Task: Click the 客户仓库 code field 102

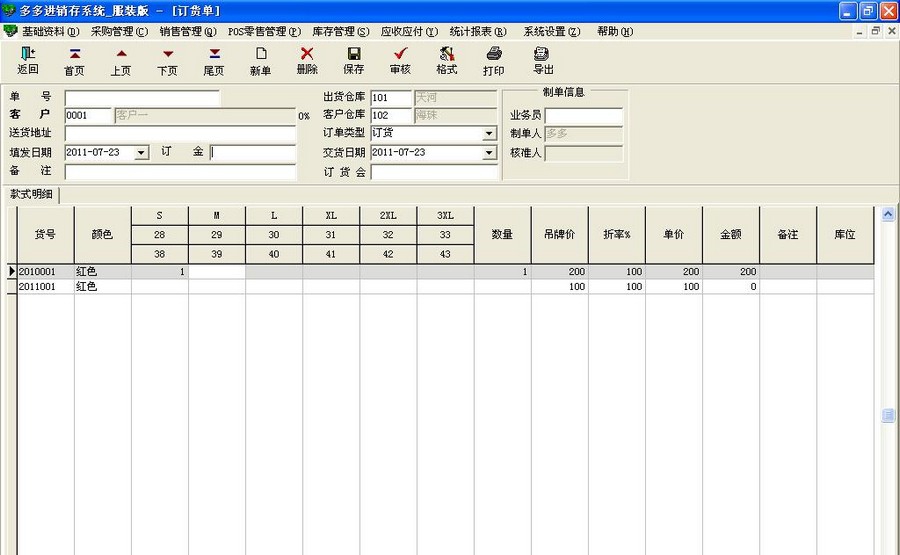Action: pos(391,115)
